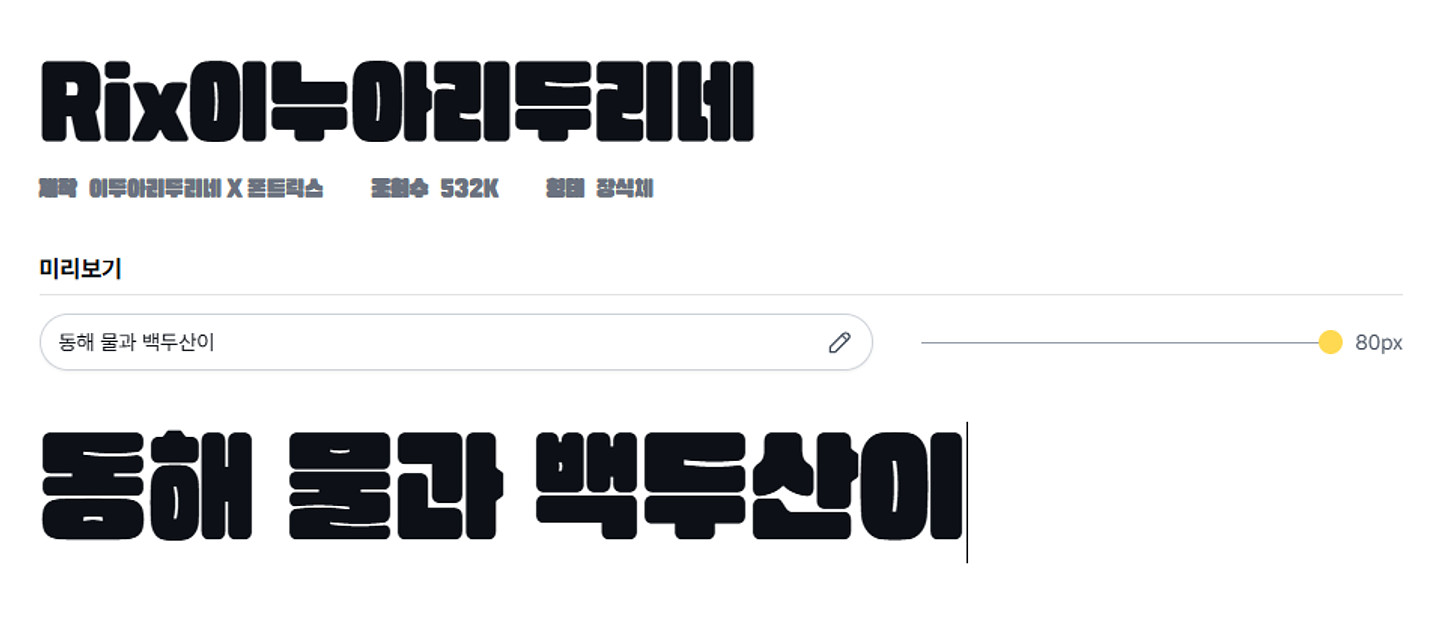Click the 장식체 font type label
Viewport: 1440px width, 621px height.
(x=624, y=188)
